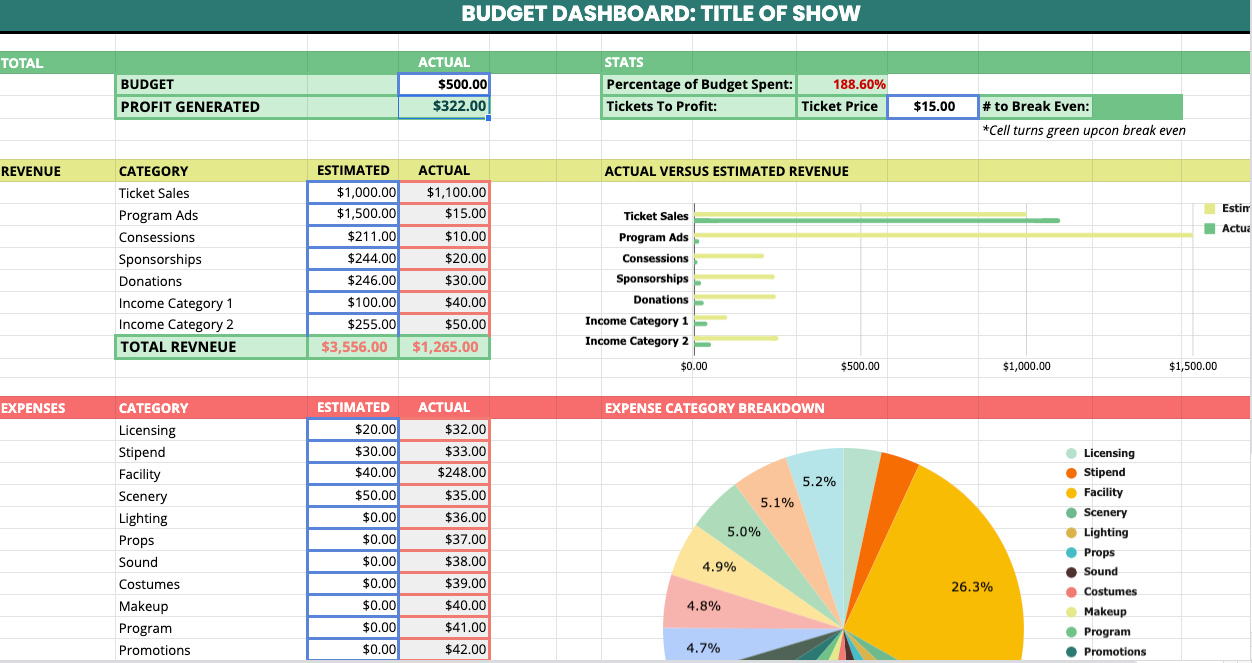Select Props estimated expense $0.00

pyautogui.click(x=353, y=539)
